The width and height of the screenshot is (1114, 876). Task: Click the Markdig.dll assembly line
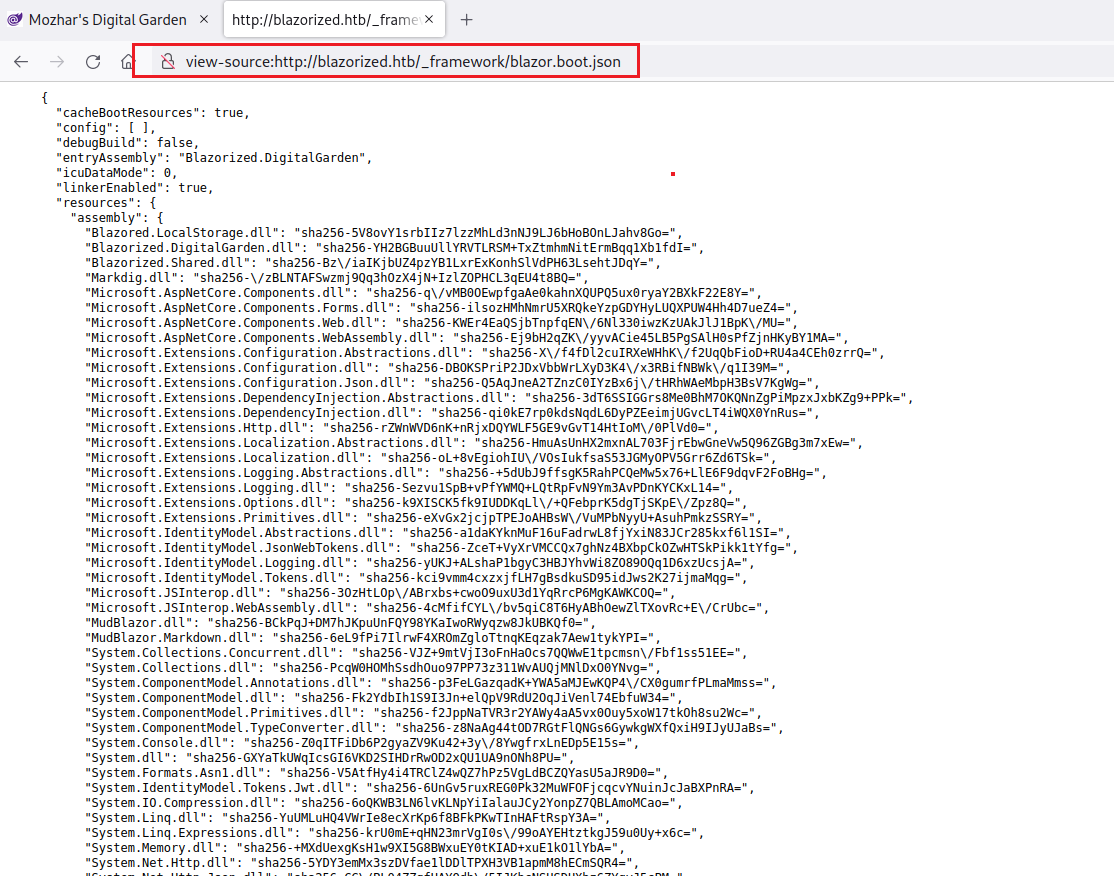pos(130,278)
